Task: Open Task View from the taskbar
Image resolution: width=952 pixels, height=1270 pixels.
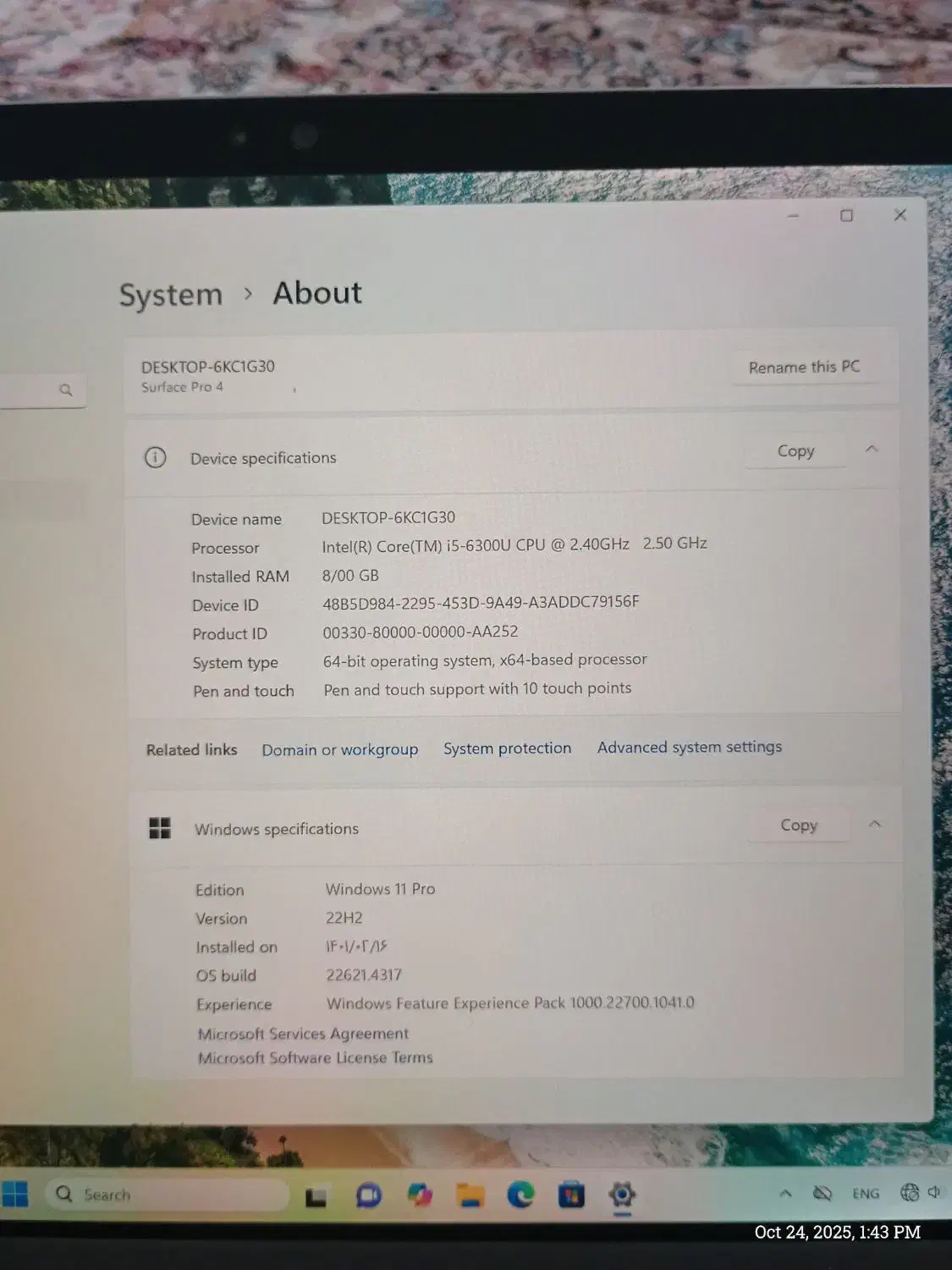Action: [x=316, y=1196]
